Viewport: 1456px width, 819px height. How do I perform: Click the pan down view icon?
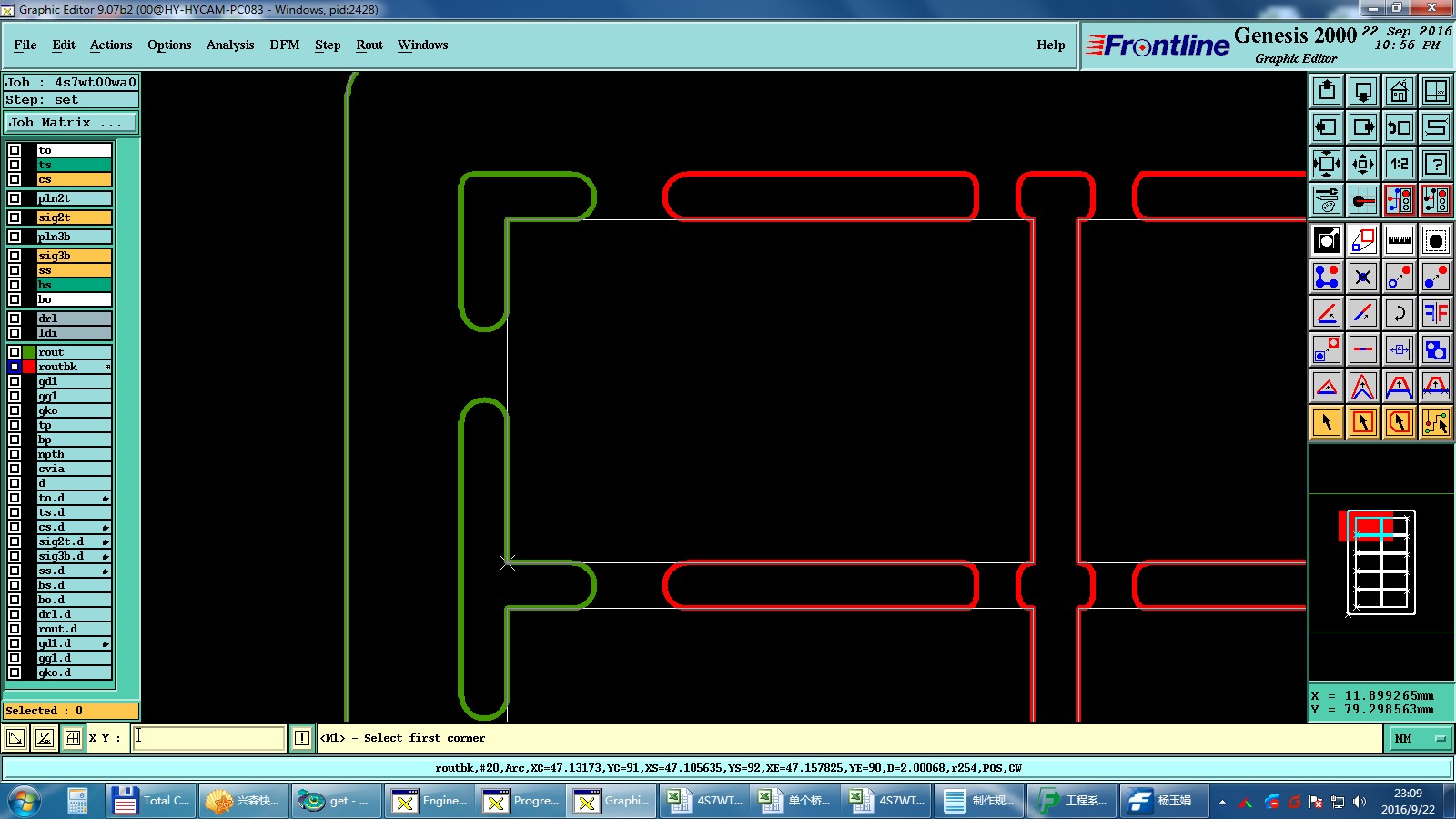pyautogui.click(x=1363, y=91)
